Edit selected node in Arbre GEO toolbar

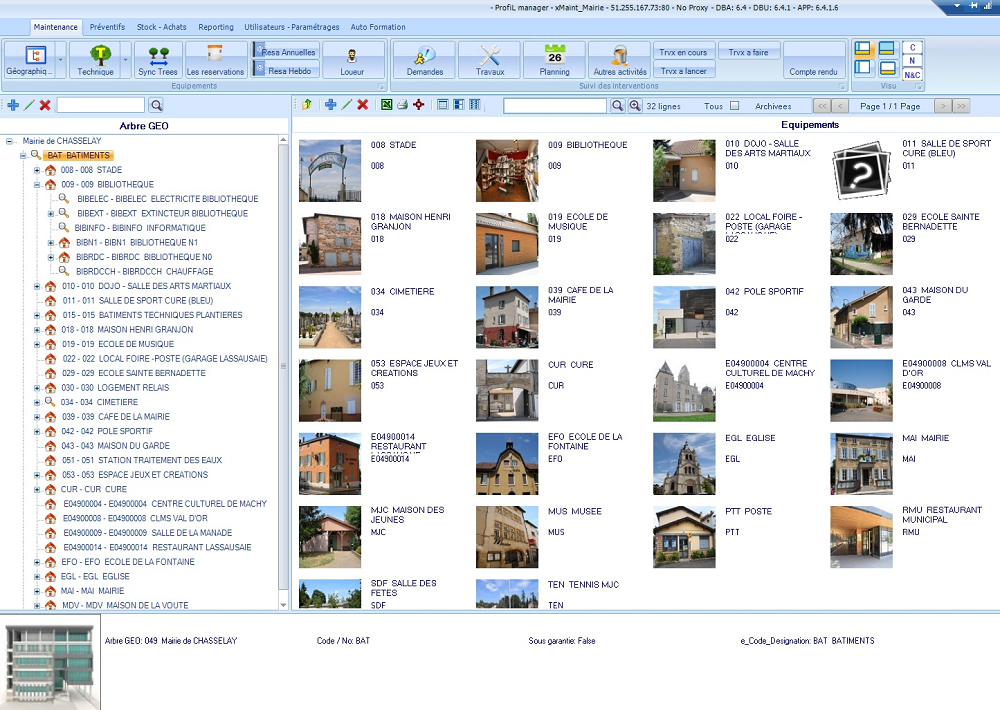29,105
